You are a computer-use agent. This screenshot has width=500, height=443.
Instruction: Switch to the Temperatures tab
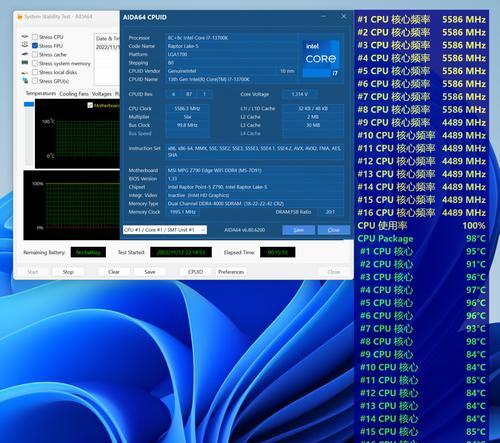pos(41,93)
